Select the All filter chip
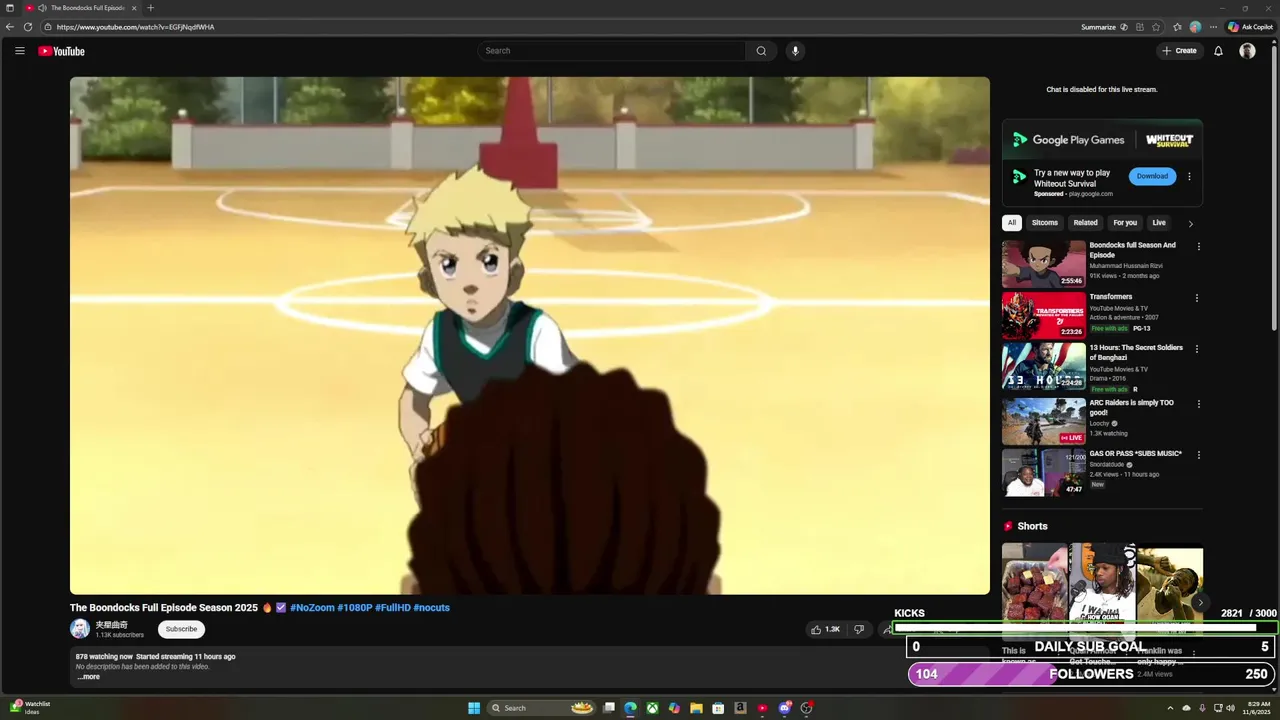The image size is (1280, 720). (x=1012, y=223)
